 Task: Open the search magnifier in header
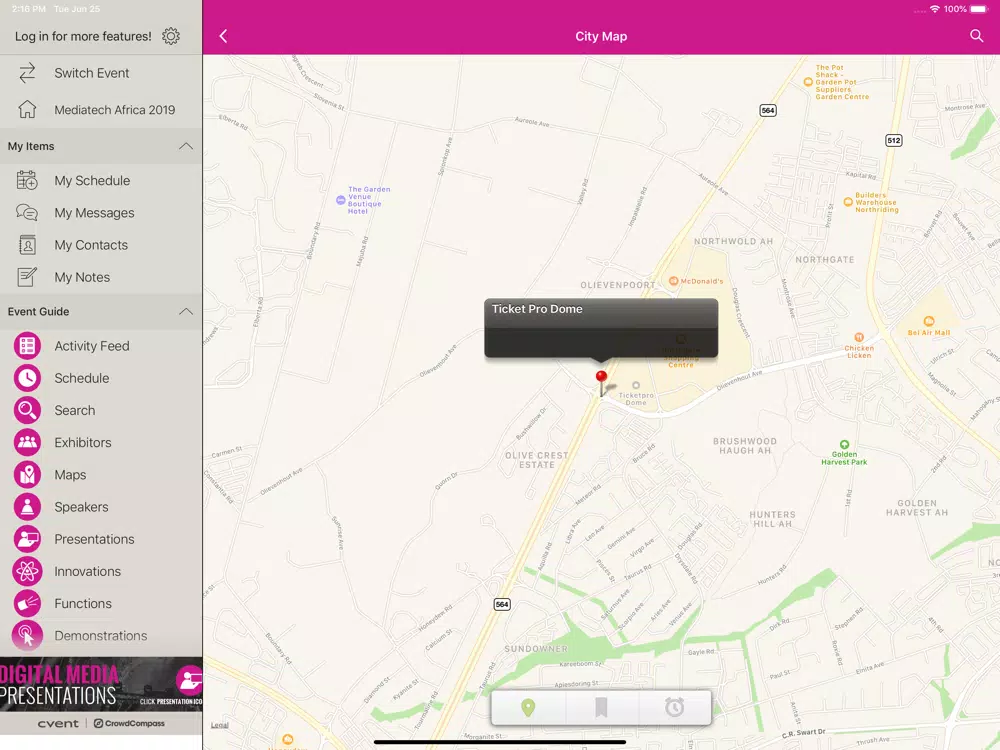click(976, 36)
